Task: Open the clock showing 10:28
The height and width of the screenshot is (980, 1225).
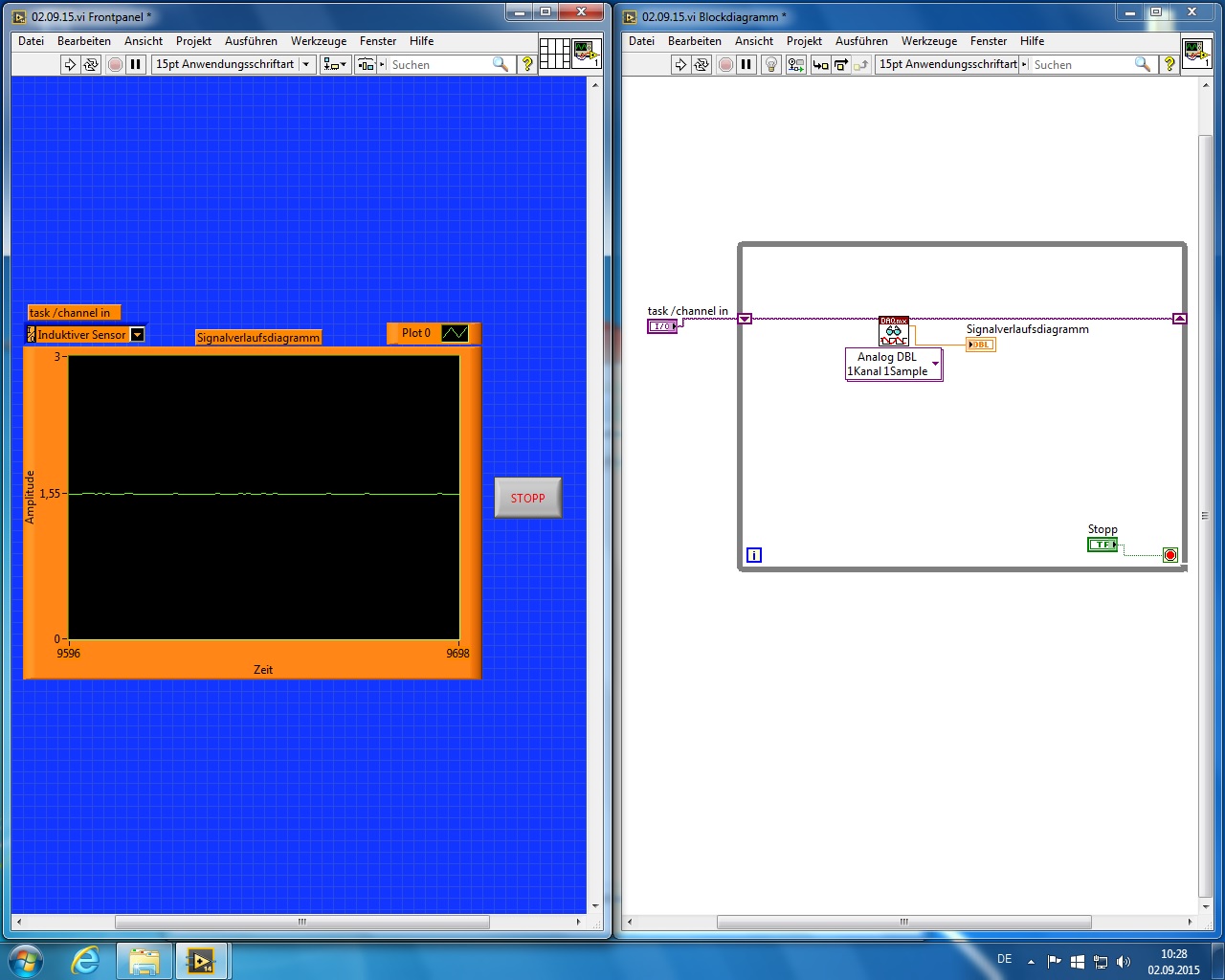Action: click(x=1173, y=962)
